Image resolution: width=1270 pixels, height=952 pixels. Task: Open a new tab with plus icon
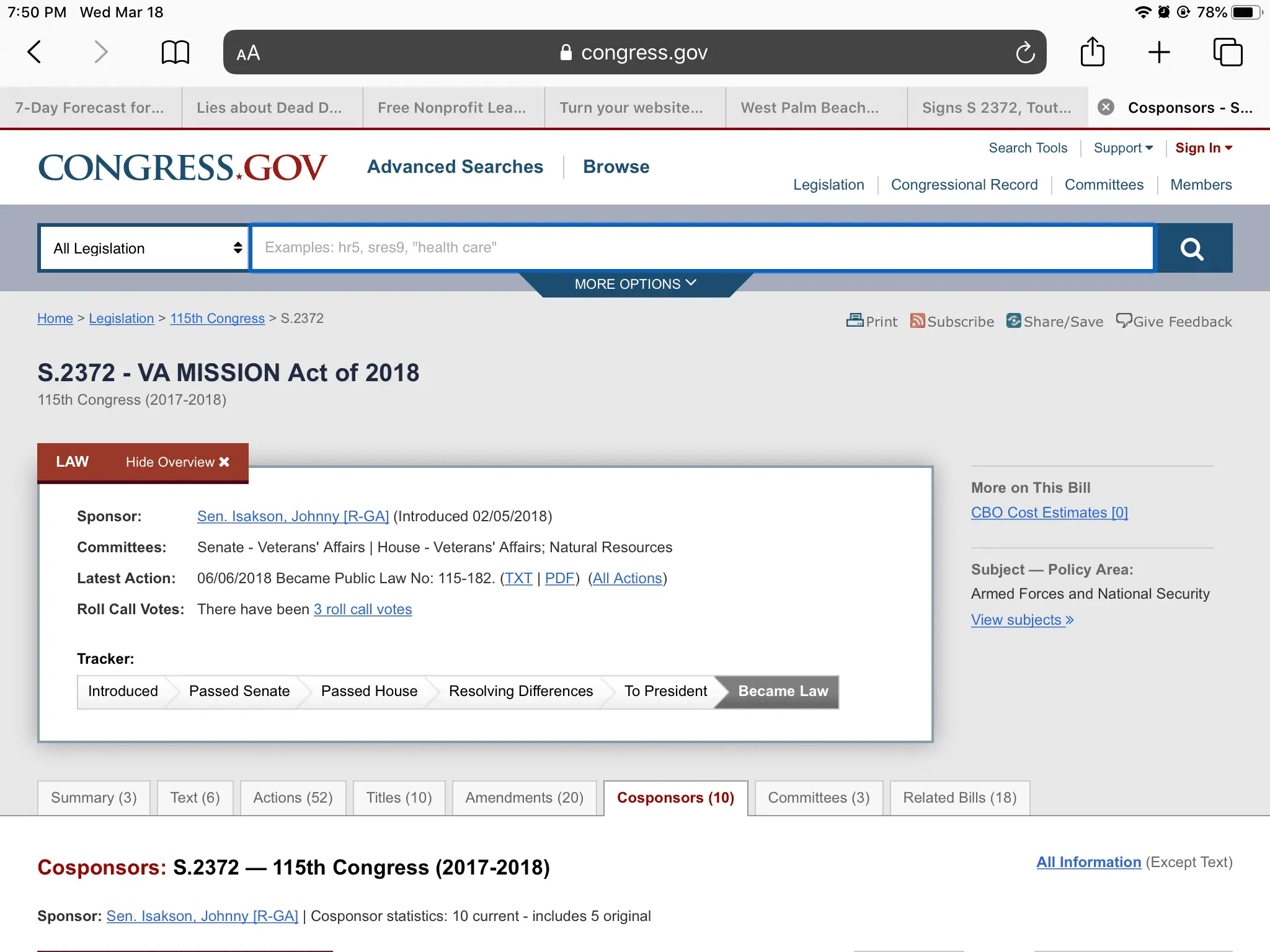coord(1158,52)
